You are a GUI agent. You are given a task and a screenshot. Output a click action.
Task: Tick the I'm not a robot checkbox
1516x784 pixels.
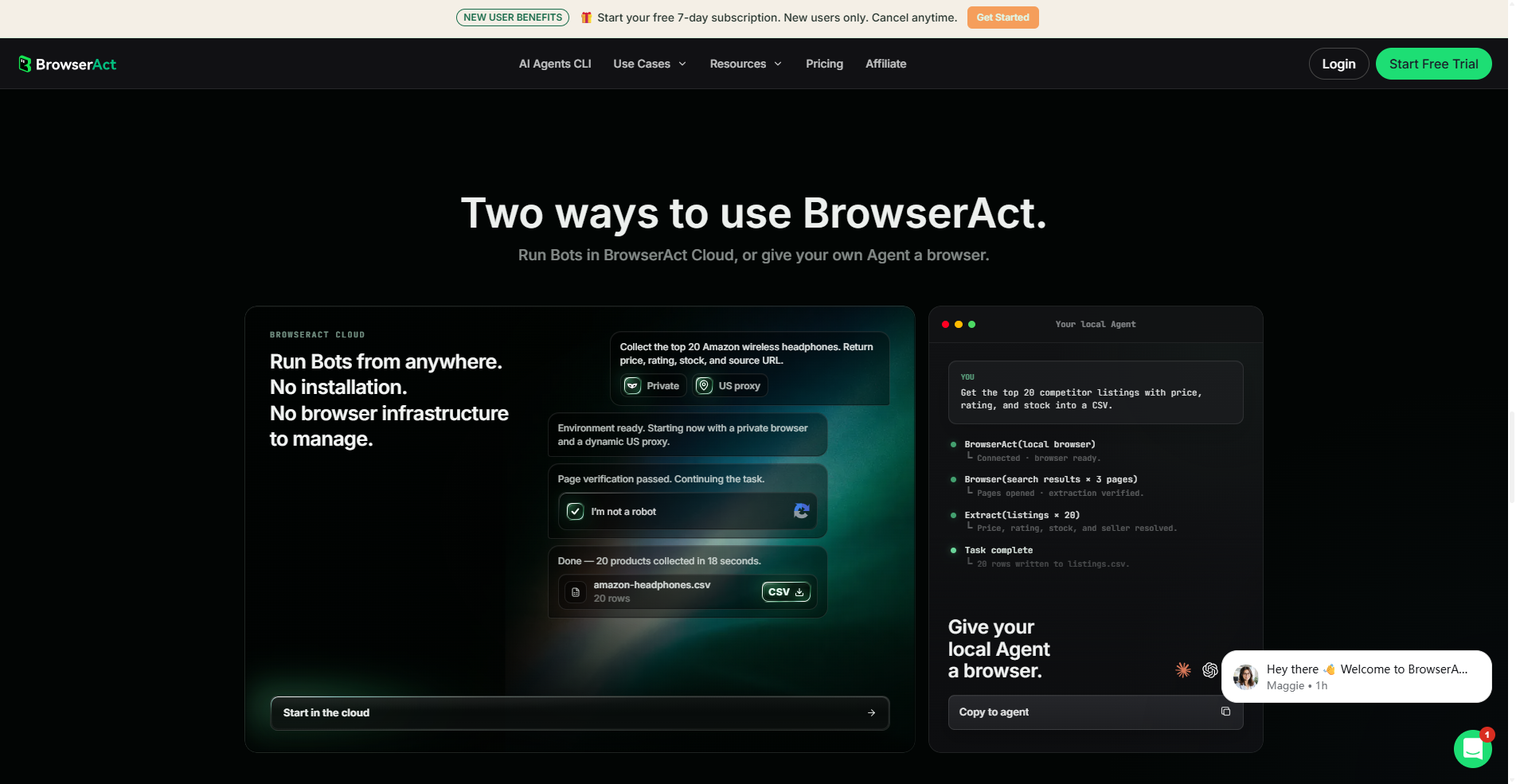click(575, 512)
